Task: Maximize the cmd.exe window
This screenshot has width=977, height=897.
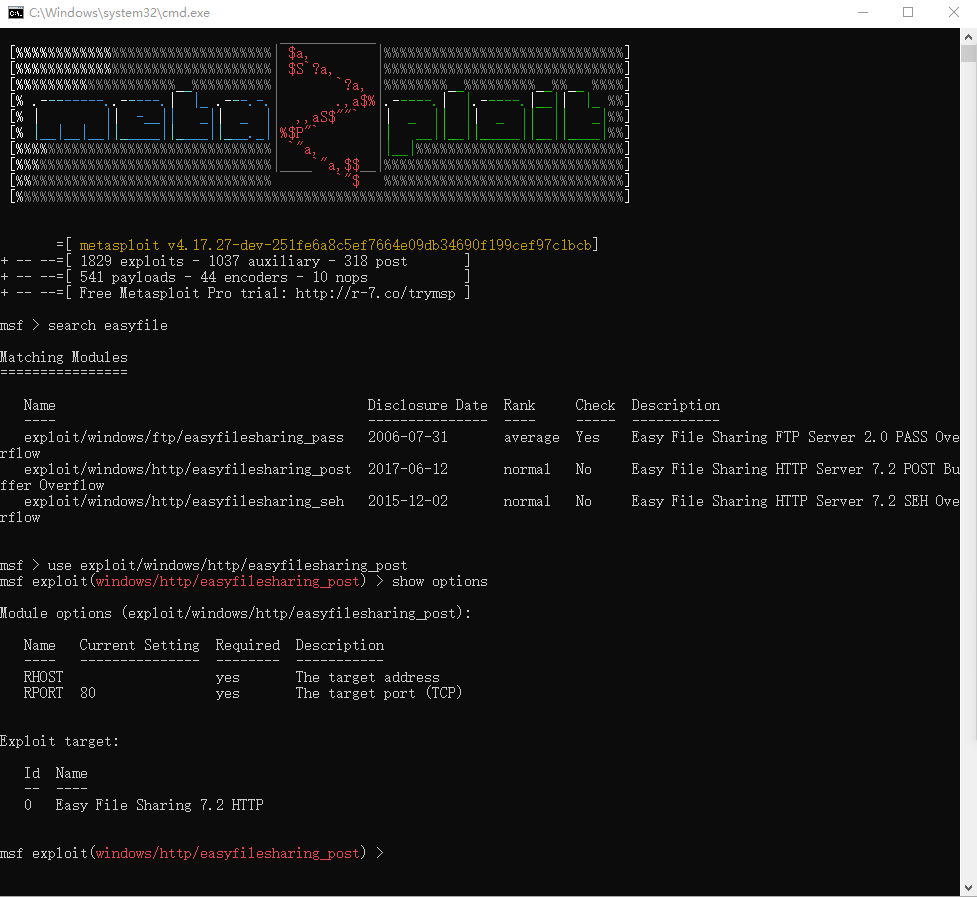Action: 908,12
